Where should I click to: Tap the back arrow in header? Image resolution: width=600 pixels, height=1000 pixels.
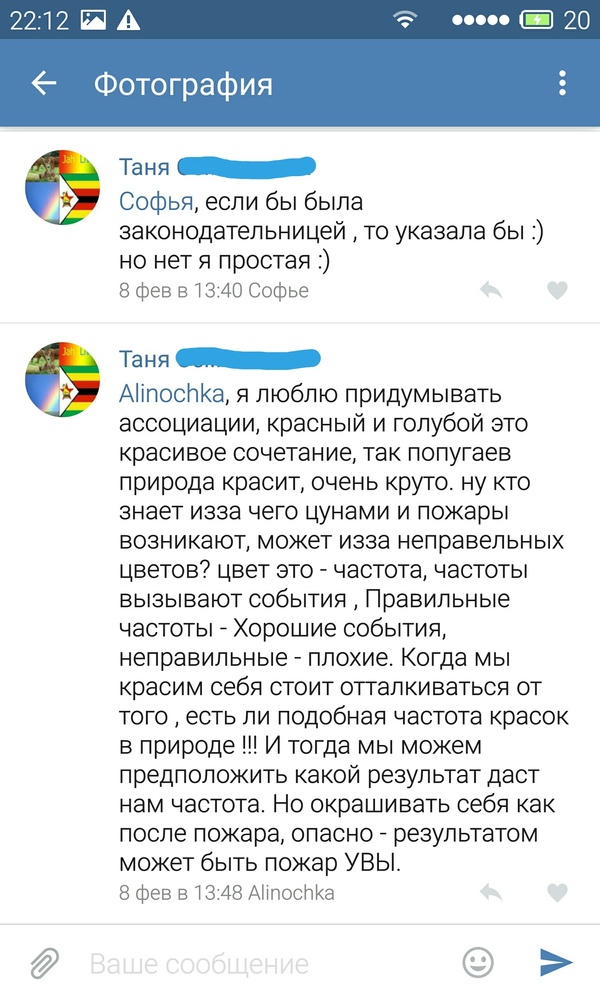point(44,84)
